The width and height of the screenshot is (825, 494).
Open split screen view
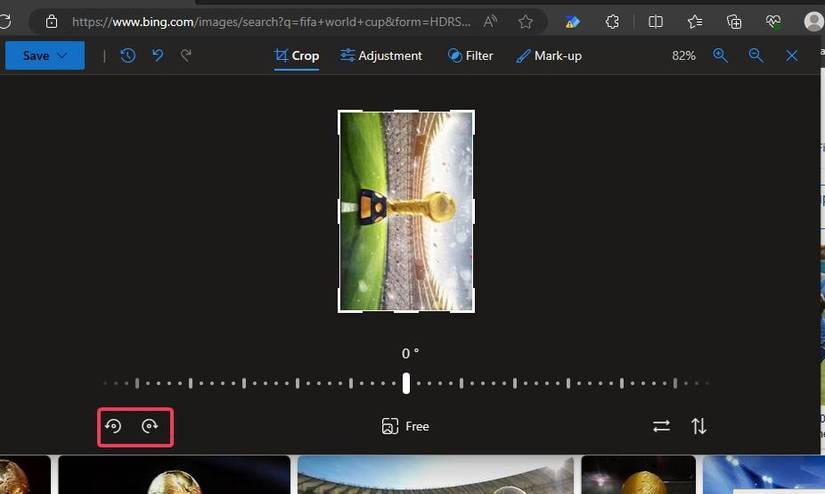pos(655,22)
